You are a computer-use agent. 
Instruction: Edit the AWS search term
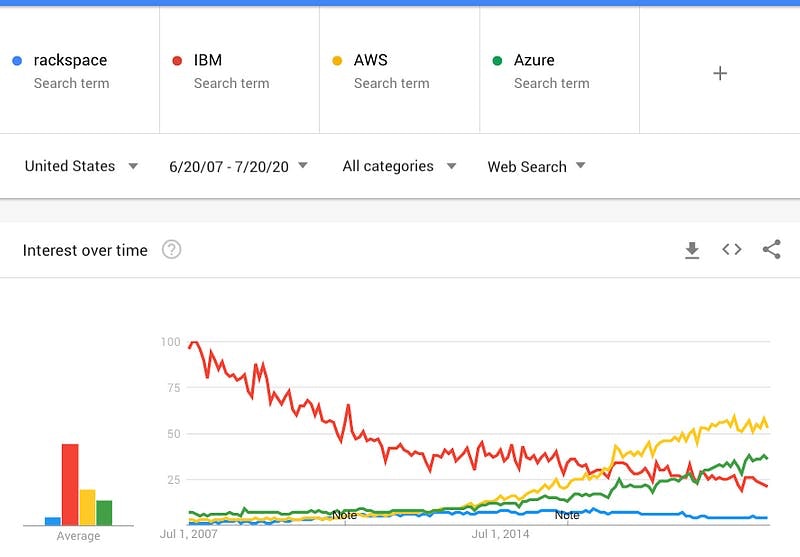pos(371,60)
